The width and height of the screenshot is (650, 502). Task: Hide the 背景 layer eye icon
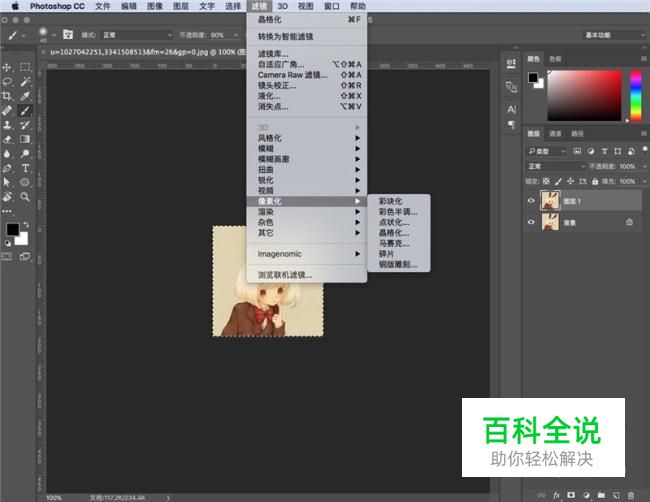tap(531, 222)
